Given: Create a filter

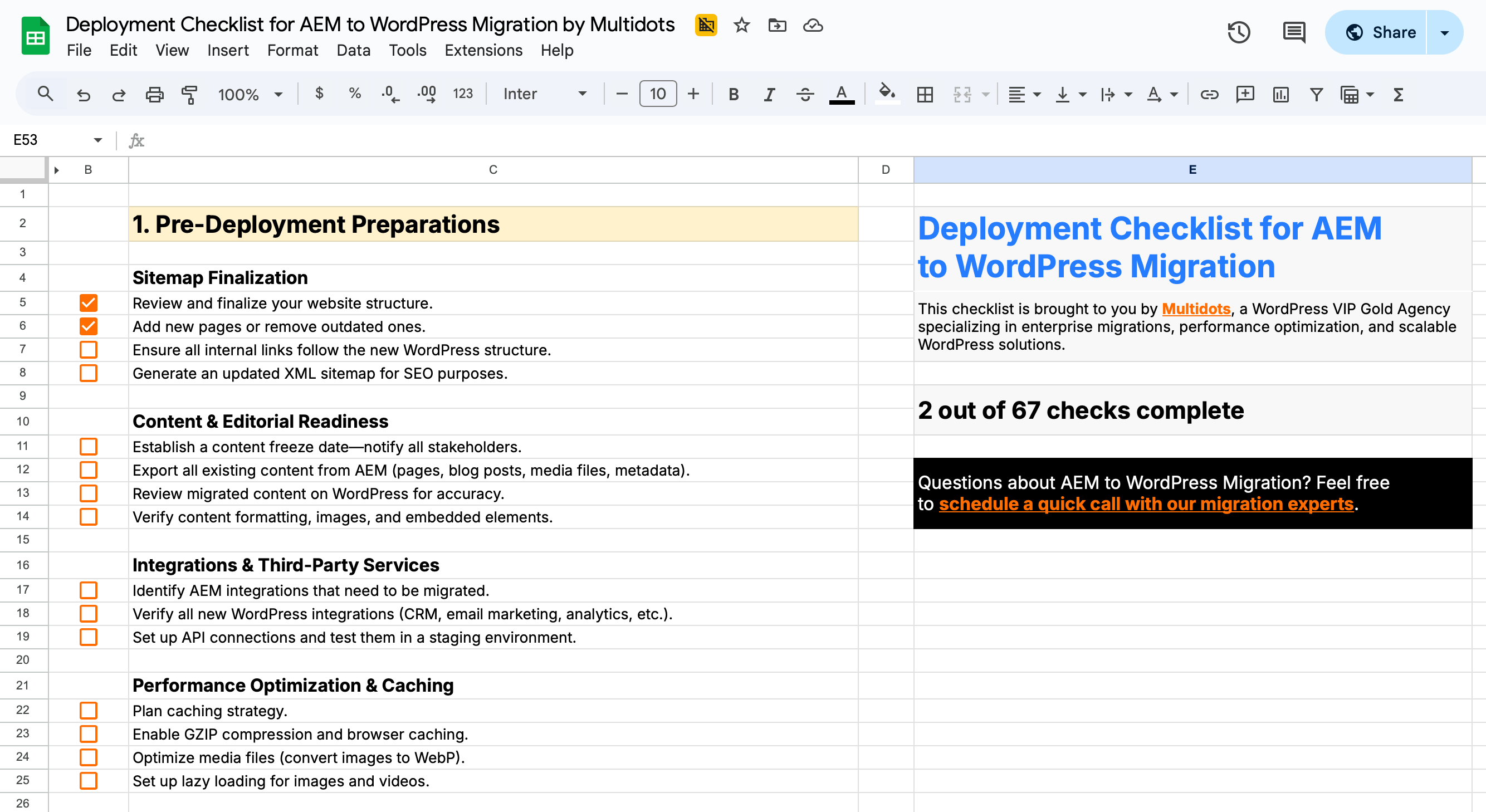Looking at the screenshot, I should click(1316, 94).
